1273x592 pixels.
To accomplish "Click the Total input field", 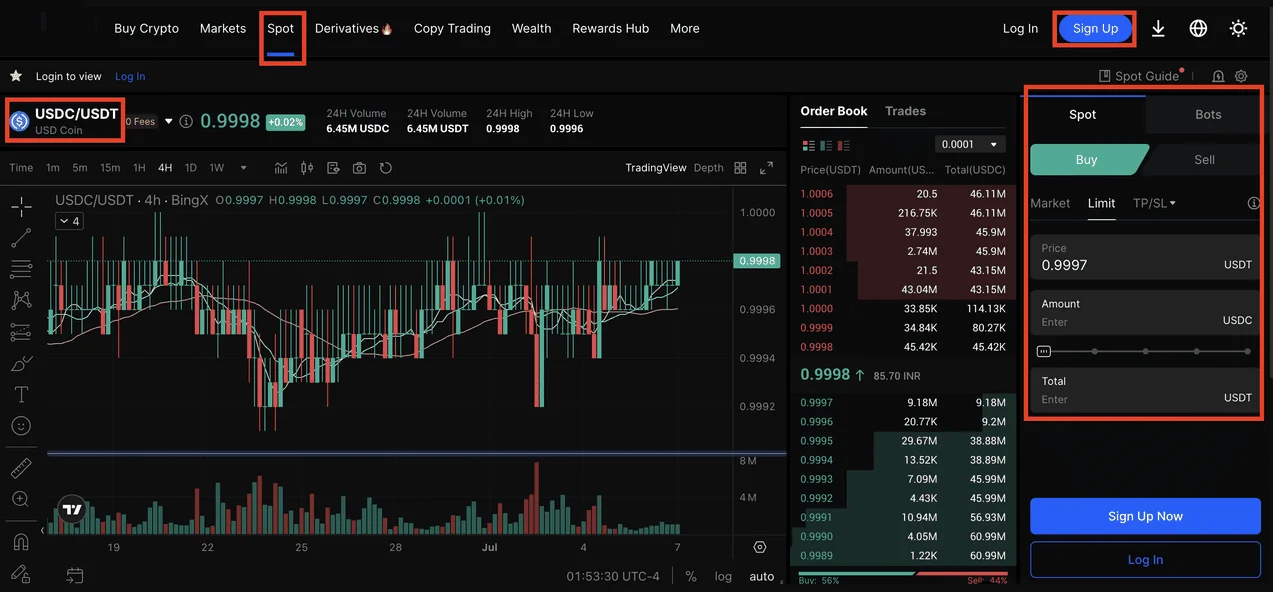I will click(x=1145, y=390).
